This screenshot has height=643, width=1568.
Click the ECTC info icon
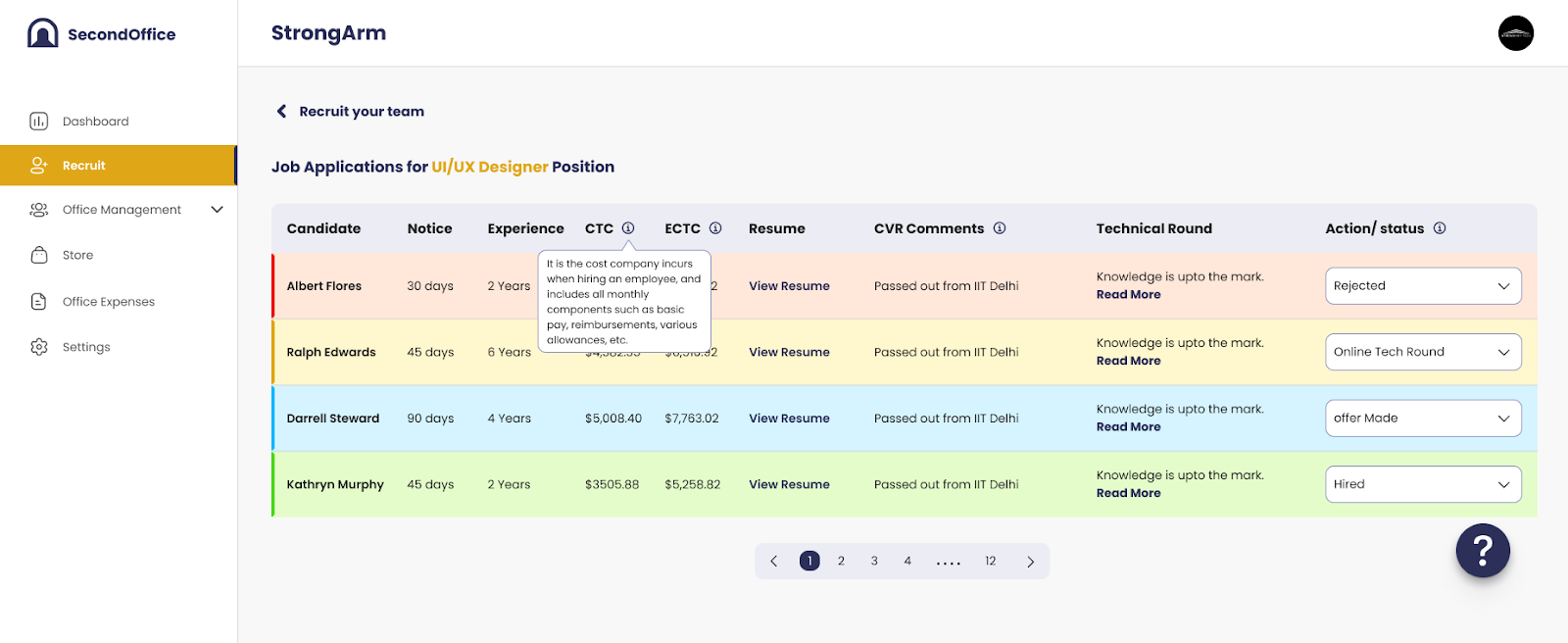point(715,228)
